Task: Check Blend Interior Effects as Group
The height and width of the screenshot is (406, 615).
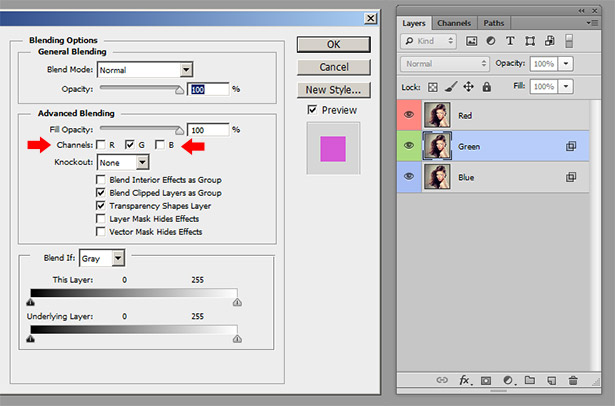Action: [x=101, y=180]
